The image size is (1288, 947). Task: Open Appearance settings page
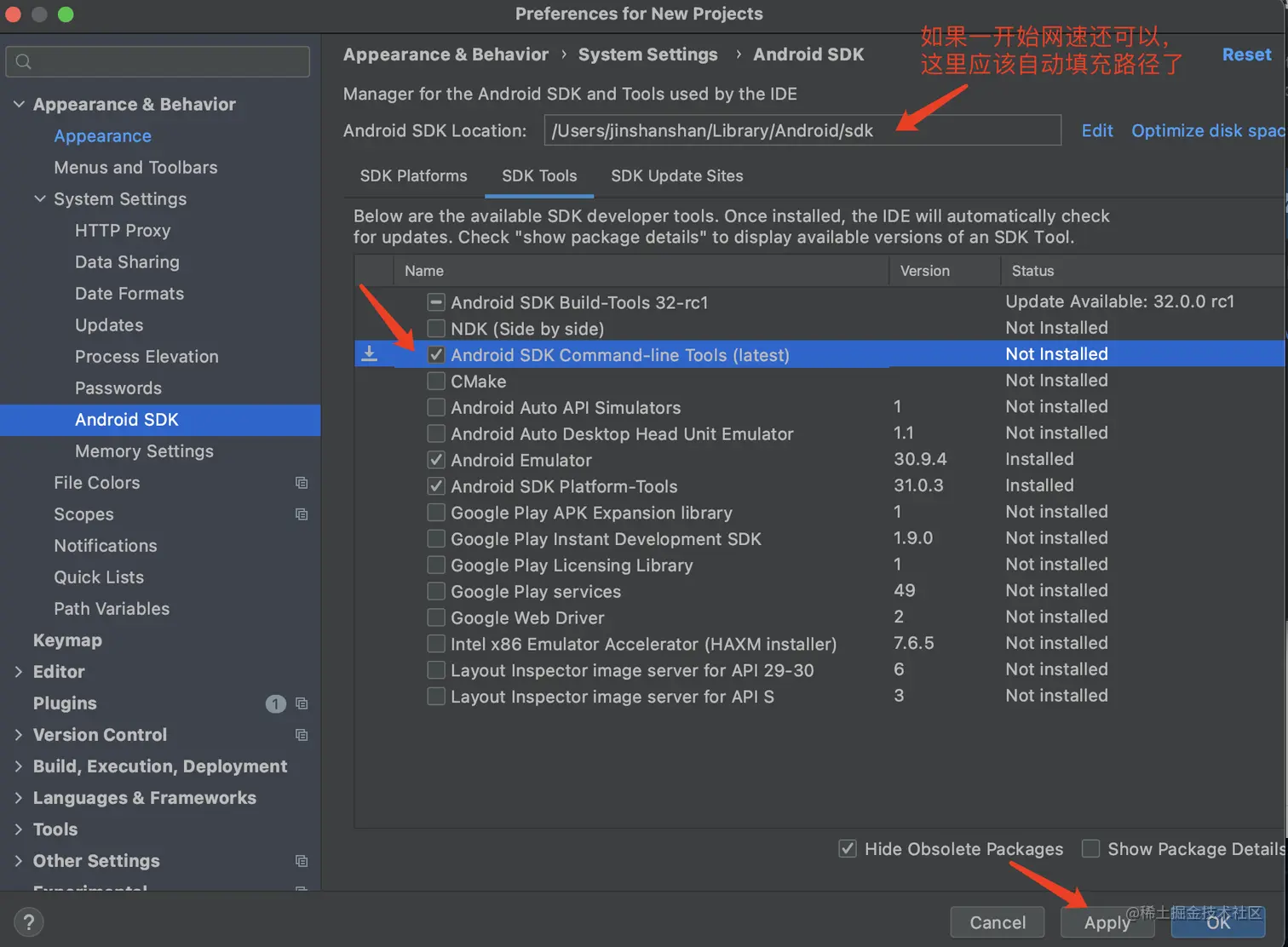point(103,136)
